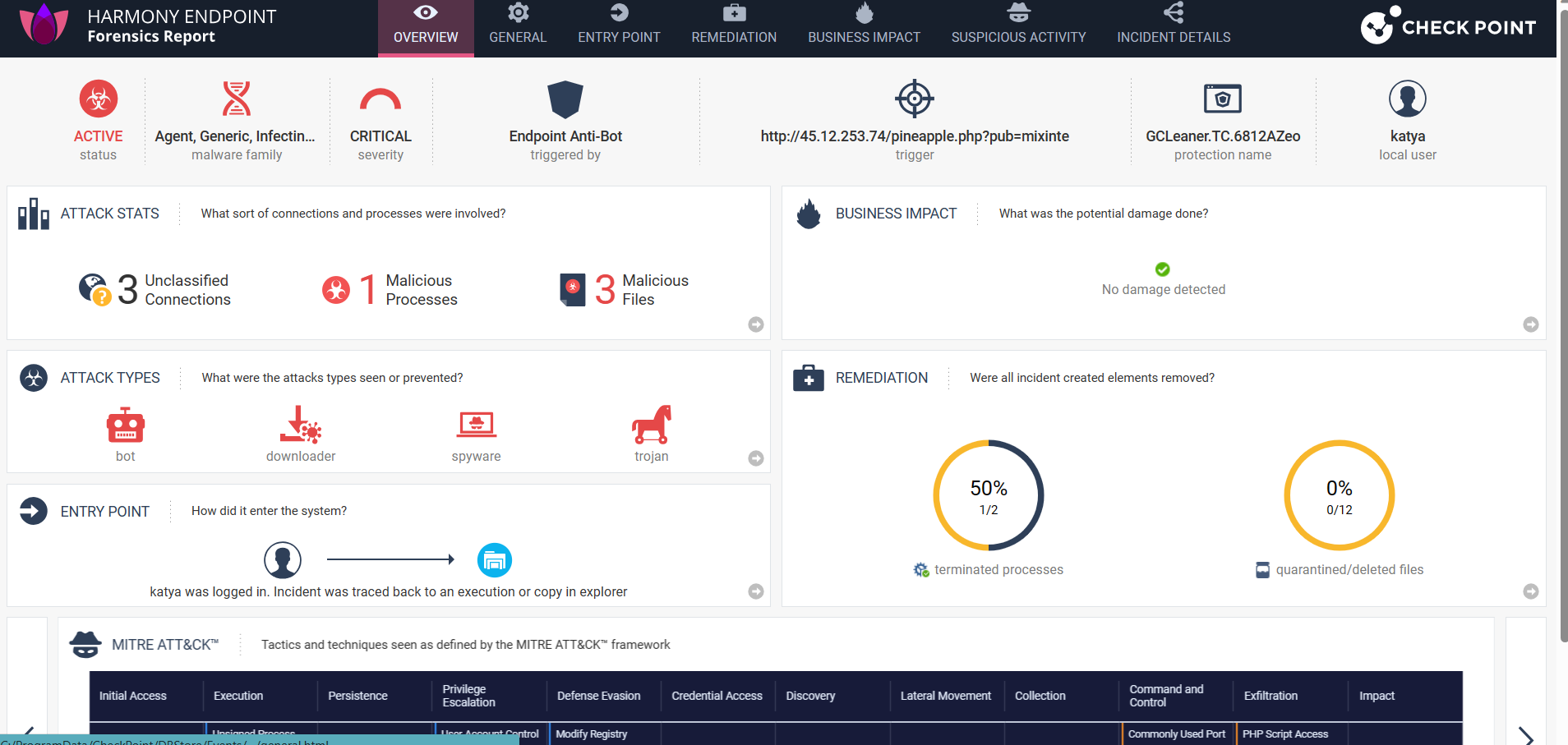Click the trigger URL pineapple.php link
The height and width of the screenshot is (745, 1568).
[x=915, y=136]
